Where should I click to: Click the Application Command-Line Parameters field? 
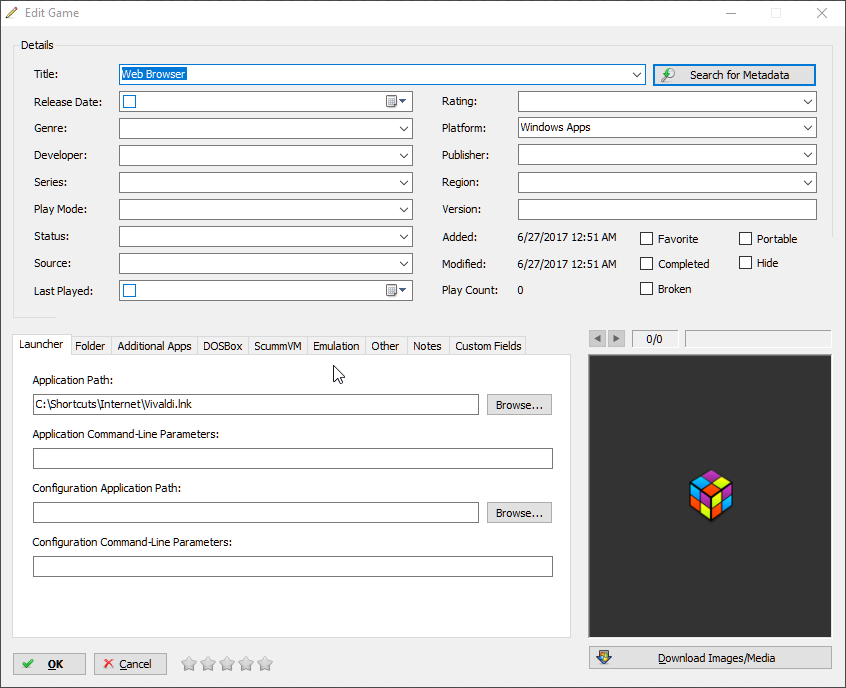[292, 458]
